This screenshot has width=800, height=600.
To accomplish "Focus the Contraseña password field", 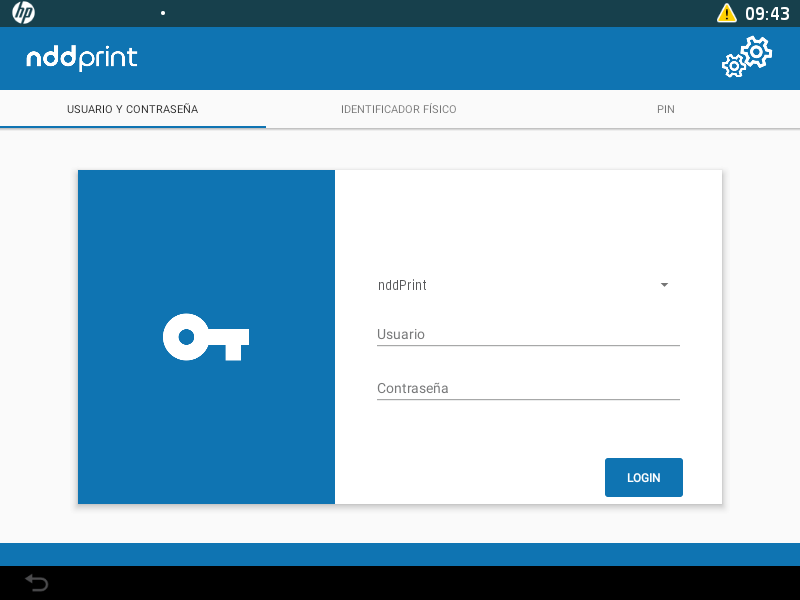I will point(528,388).
